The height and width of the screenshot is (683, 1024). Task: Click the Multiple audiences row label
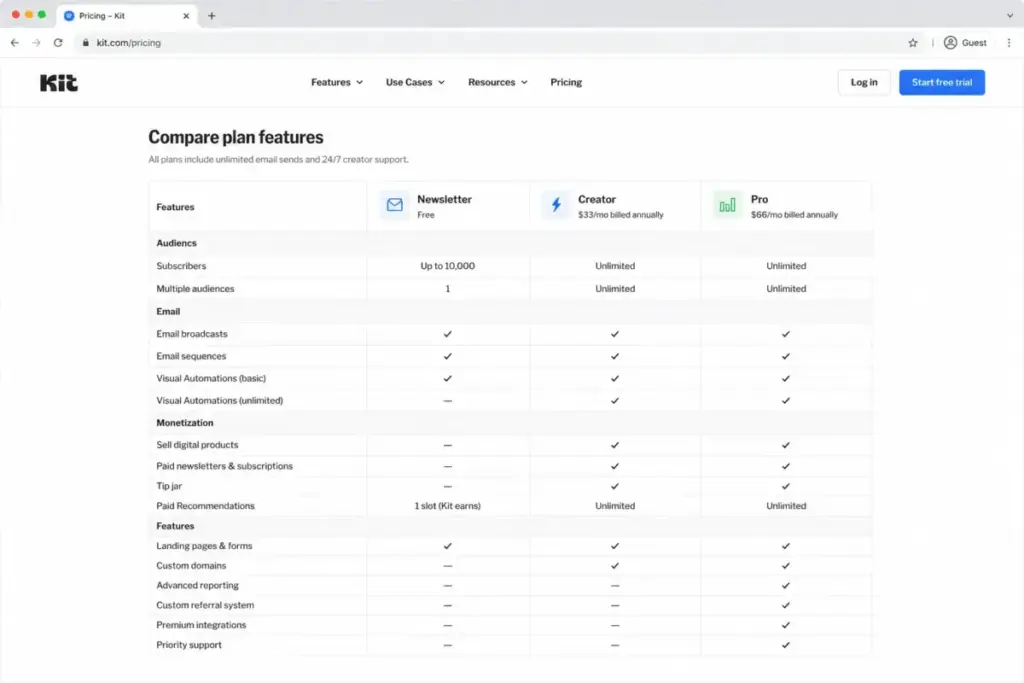click(x=195, y=289)
